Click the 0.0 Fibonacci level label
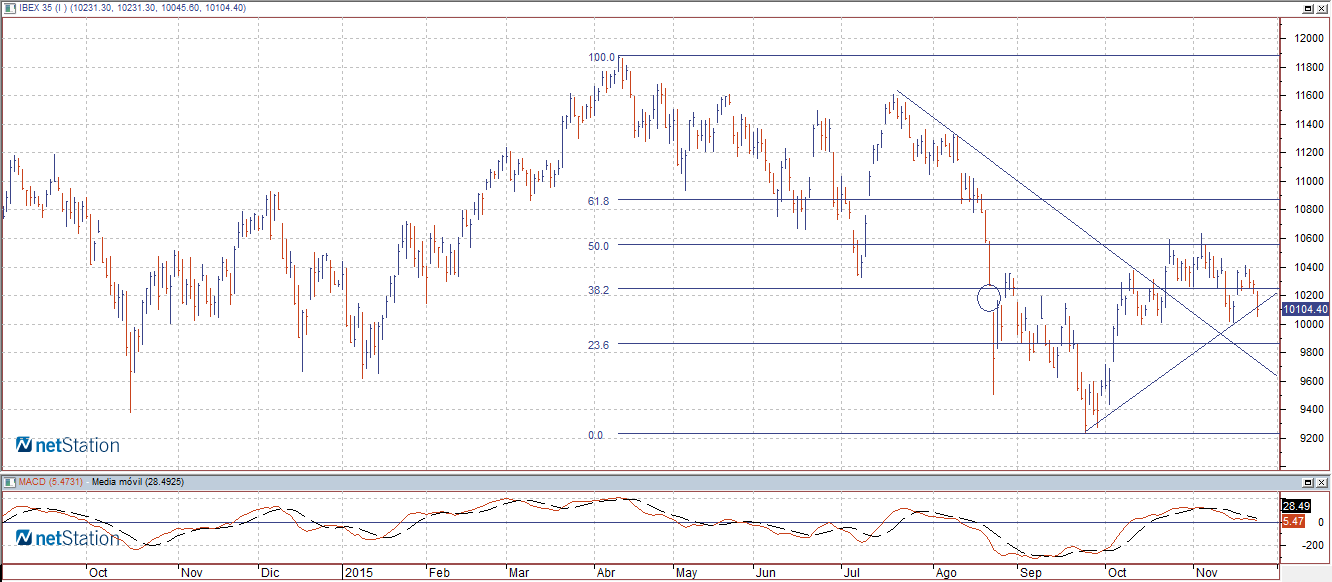The height and width of the screenshot is (582, 1332). click(596, 435)
